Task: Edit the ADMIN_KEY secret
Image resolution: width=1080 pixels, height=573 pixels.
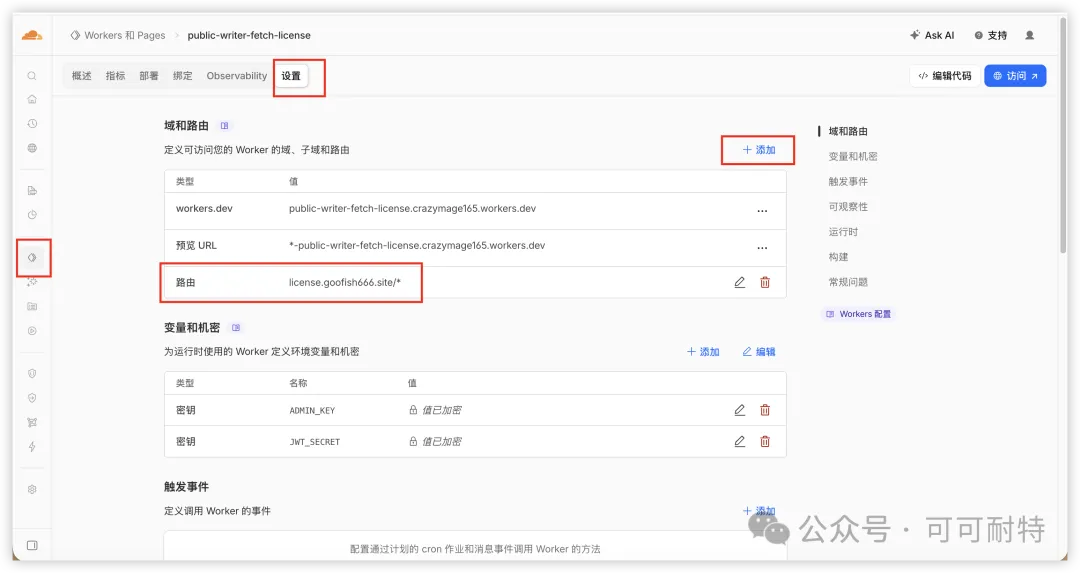Action: pos(740,410)
